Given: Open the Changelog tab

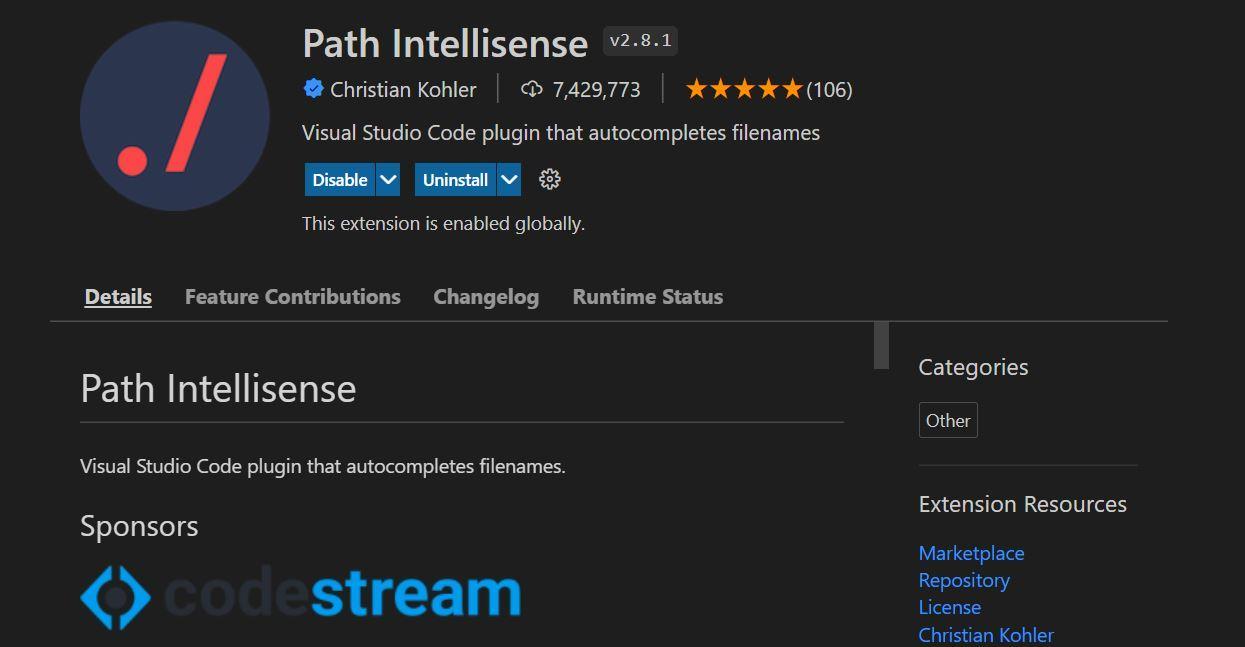Looking at the screenshot, I should point(485,296).
